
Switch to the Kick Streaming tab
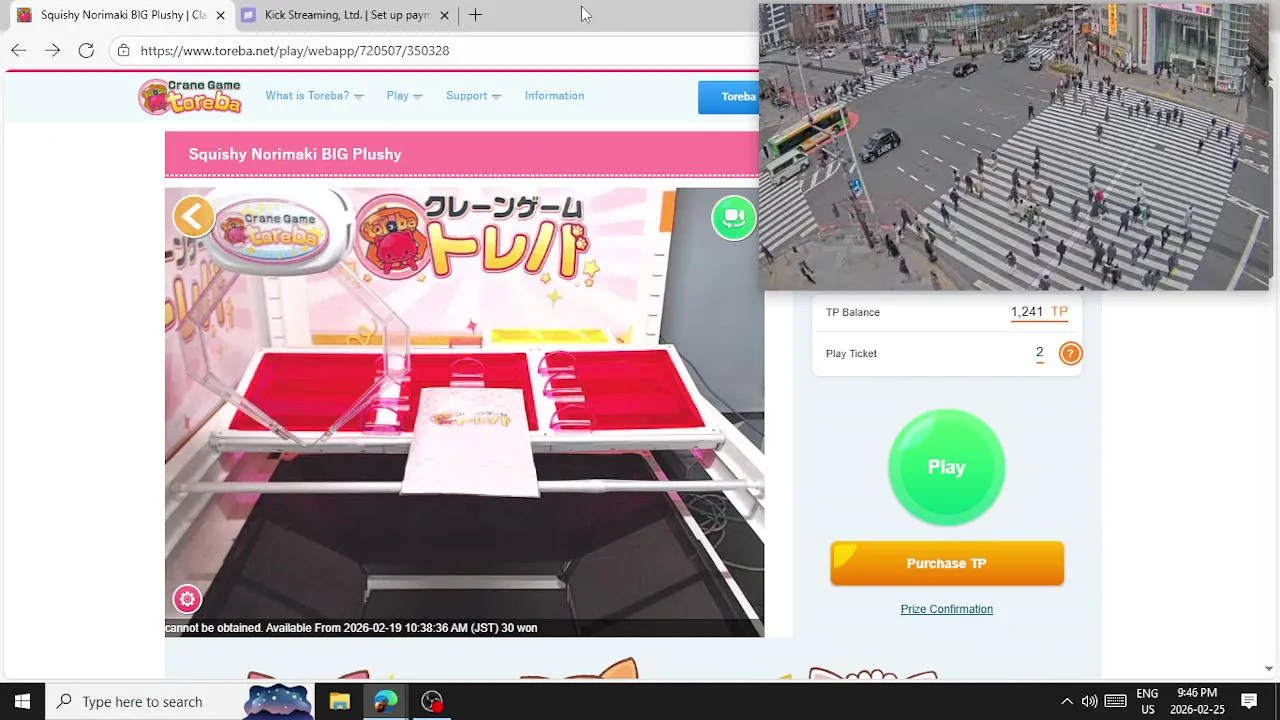346,15
